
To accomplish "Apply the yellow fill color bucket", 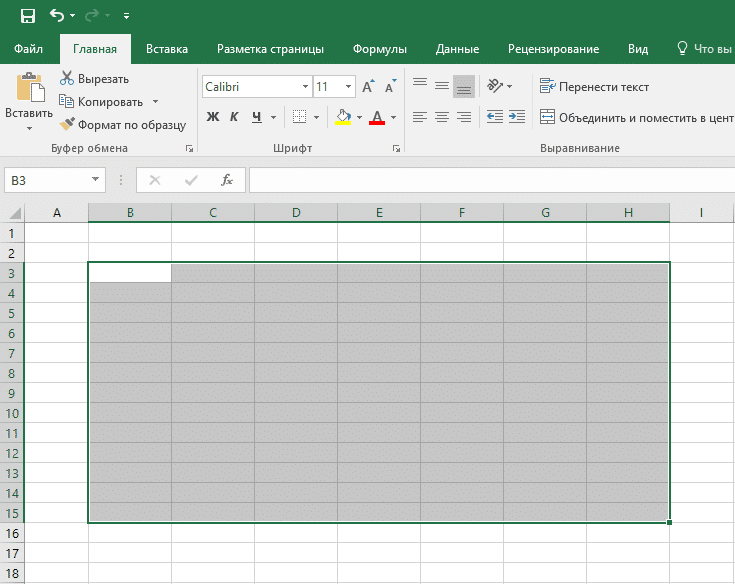I will point(344,117).
